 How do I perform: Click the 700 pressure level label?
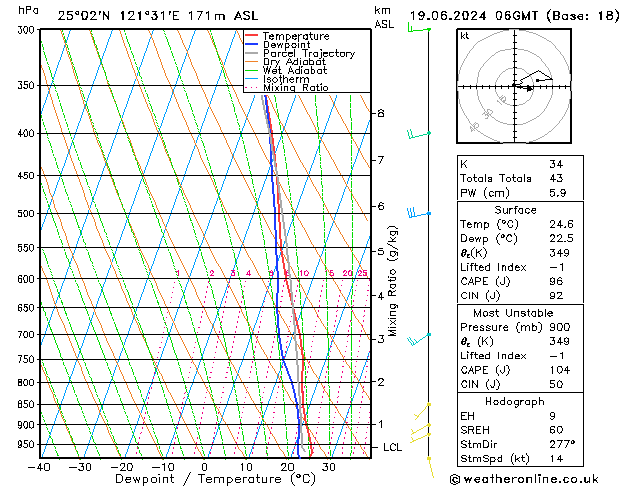[x=28, y=334]
